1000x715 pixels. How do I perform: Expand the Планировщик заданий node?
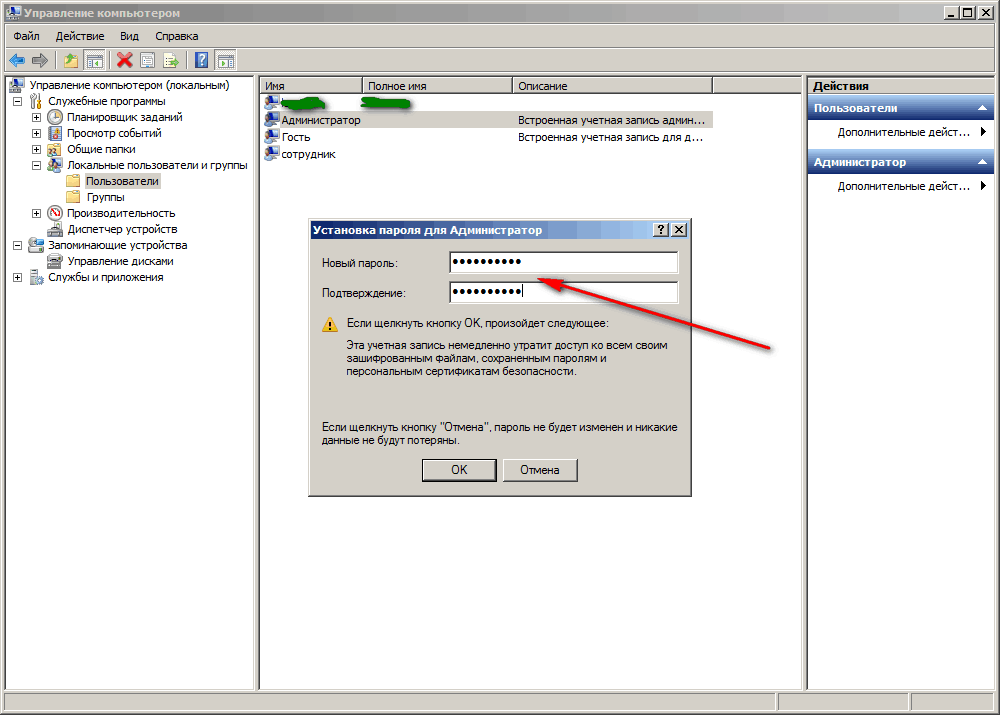tap(36, 117)
